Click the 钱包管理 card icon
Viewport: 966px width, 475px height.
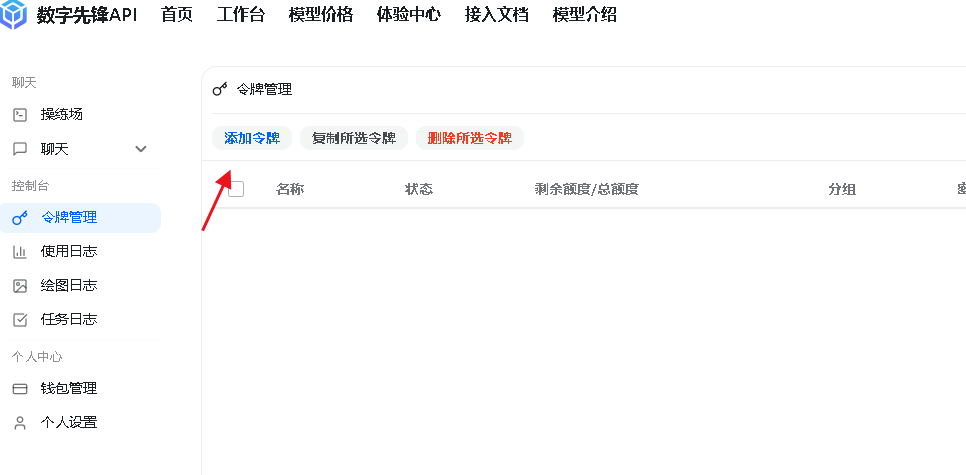click(20, 389)
